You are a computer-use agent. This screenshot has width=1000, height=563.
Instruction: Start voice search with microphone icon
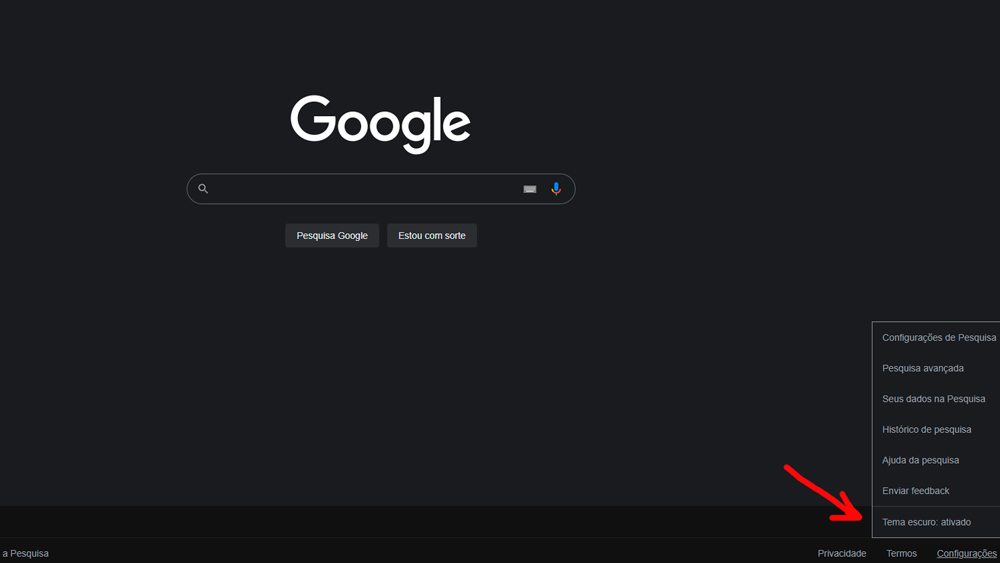556,189
